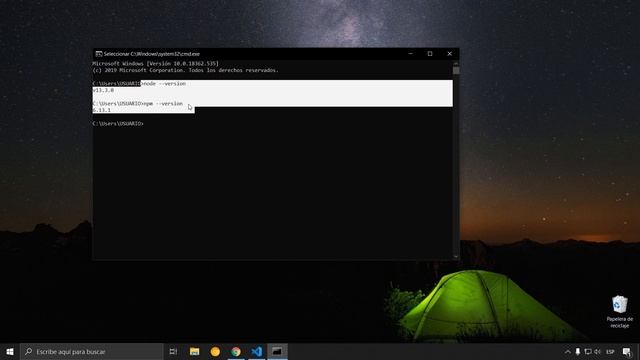
Task: Open the volume control in the tray
Action: point(598,351)
